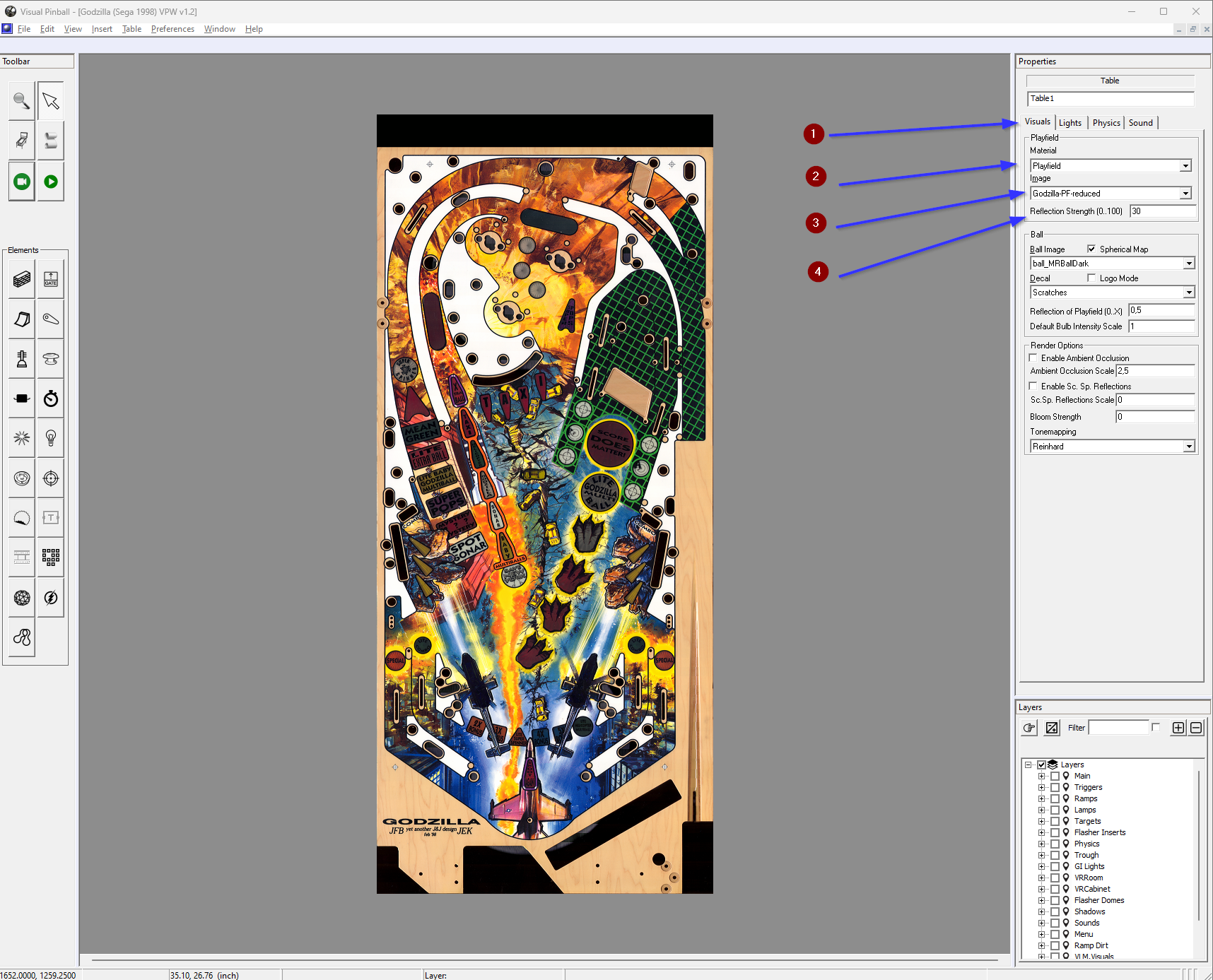Image resolution: width=1213 pixels, height=980 pixels.
Task: Select the Bumper element tool
Action: tap(51, 359)
